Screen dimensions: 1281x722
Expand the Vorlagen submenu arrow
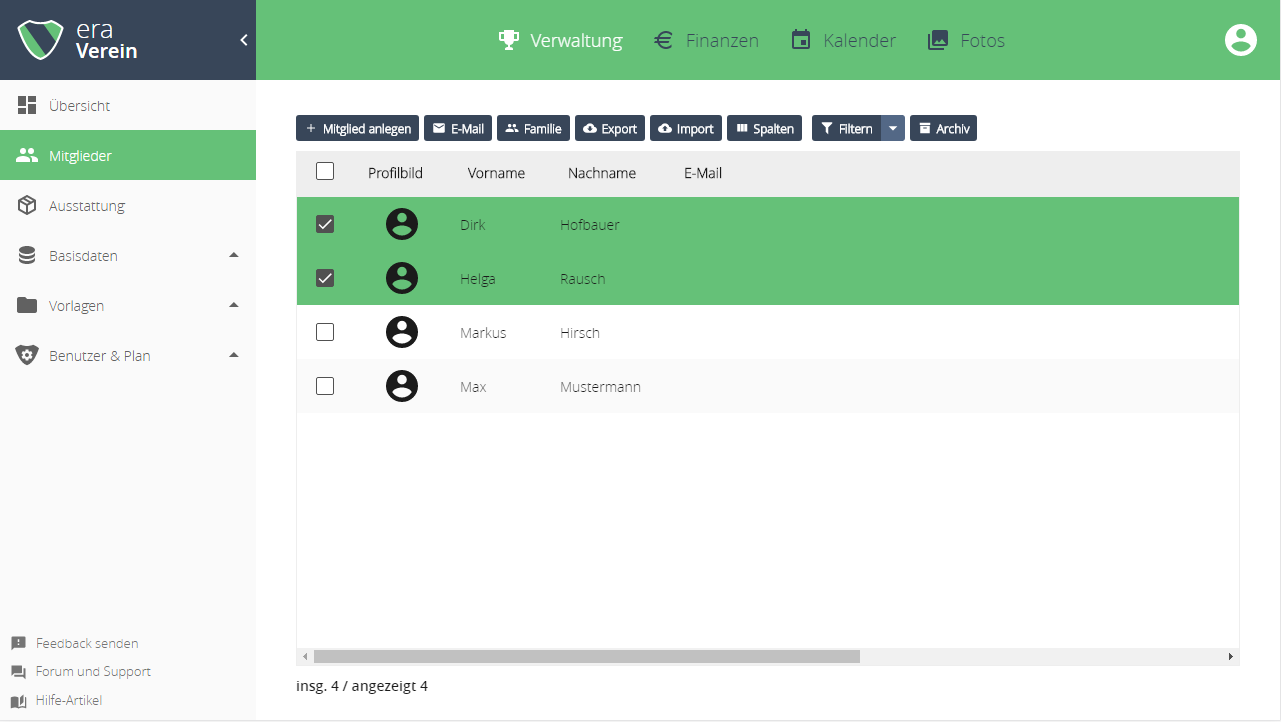pos(234,305)
